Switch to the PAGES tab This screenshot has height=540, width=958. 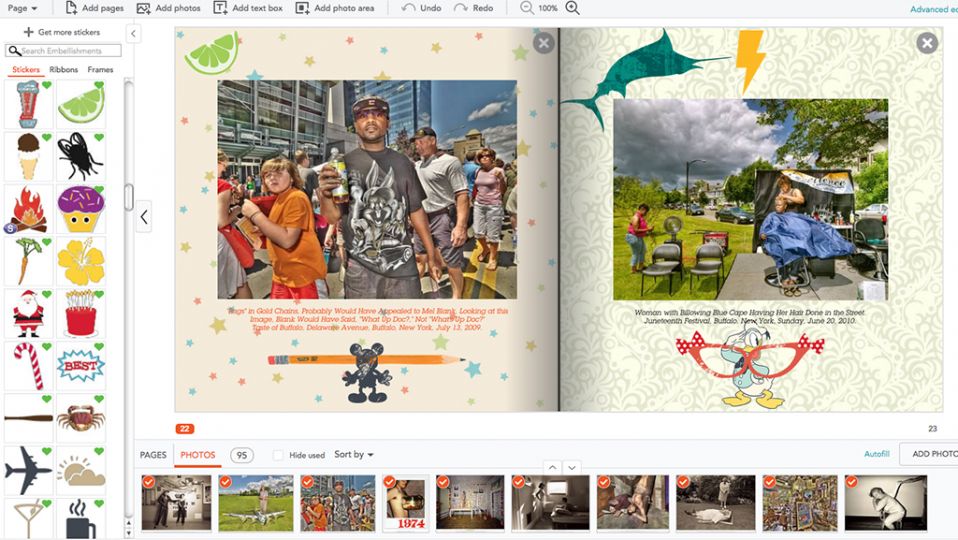click(x=153, y=455)
